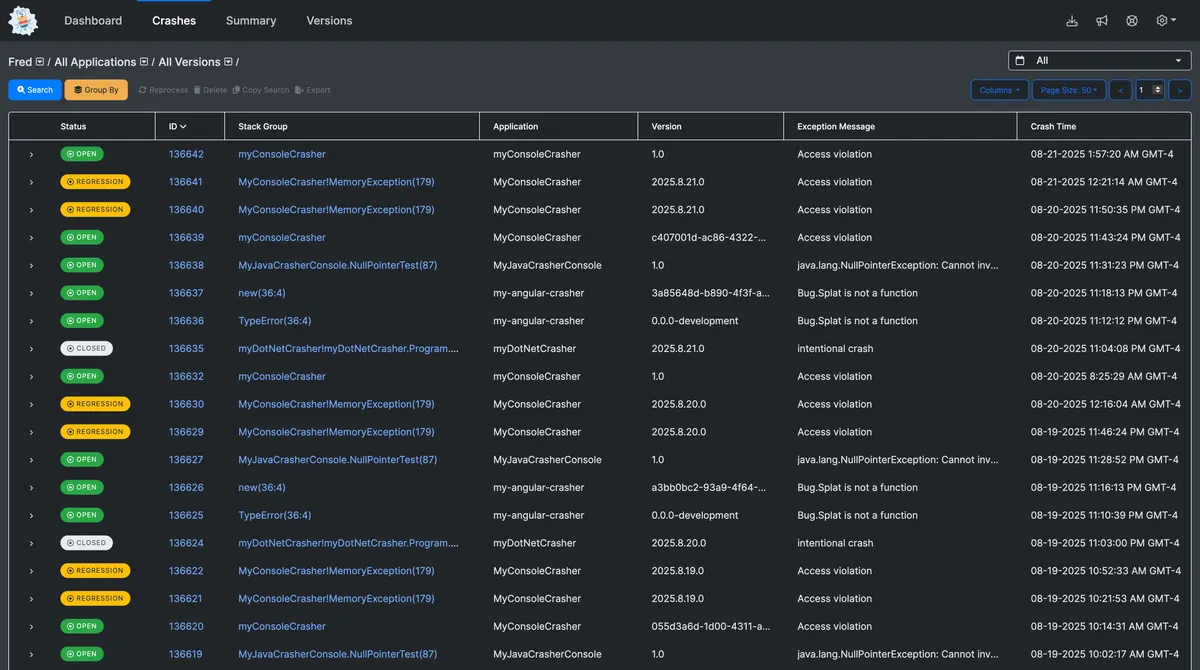
Task: Click the CLOSED badge of crash 136624
Action: [x=86, y=543]
